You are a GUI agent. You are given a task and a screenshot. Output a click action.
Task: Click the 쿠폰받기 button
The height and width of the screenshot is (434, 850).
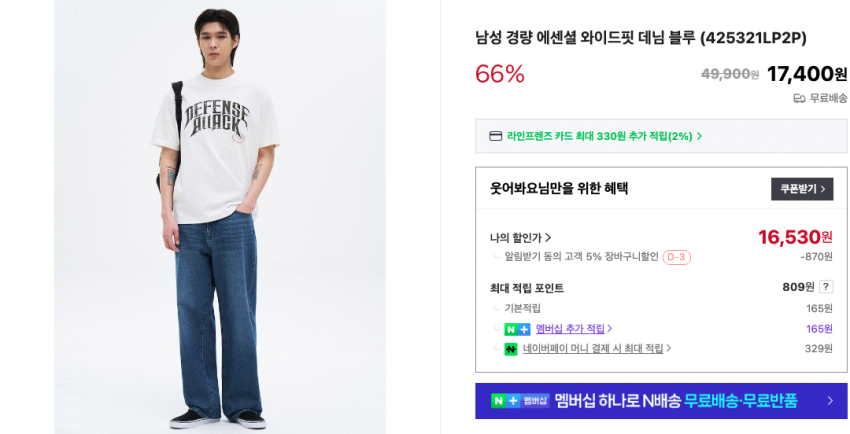click(x=802, y=189)
